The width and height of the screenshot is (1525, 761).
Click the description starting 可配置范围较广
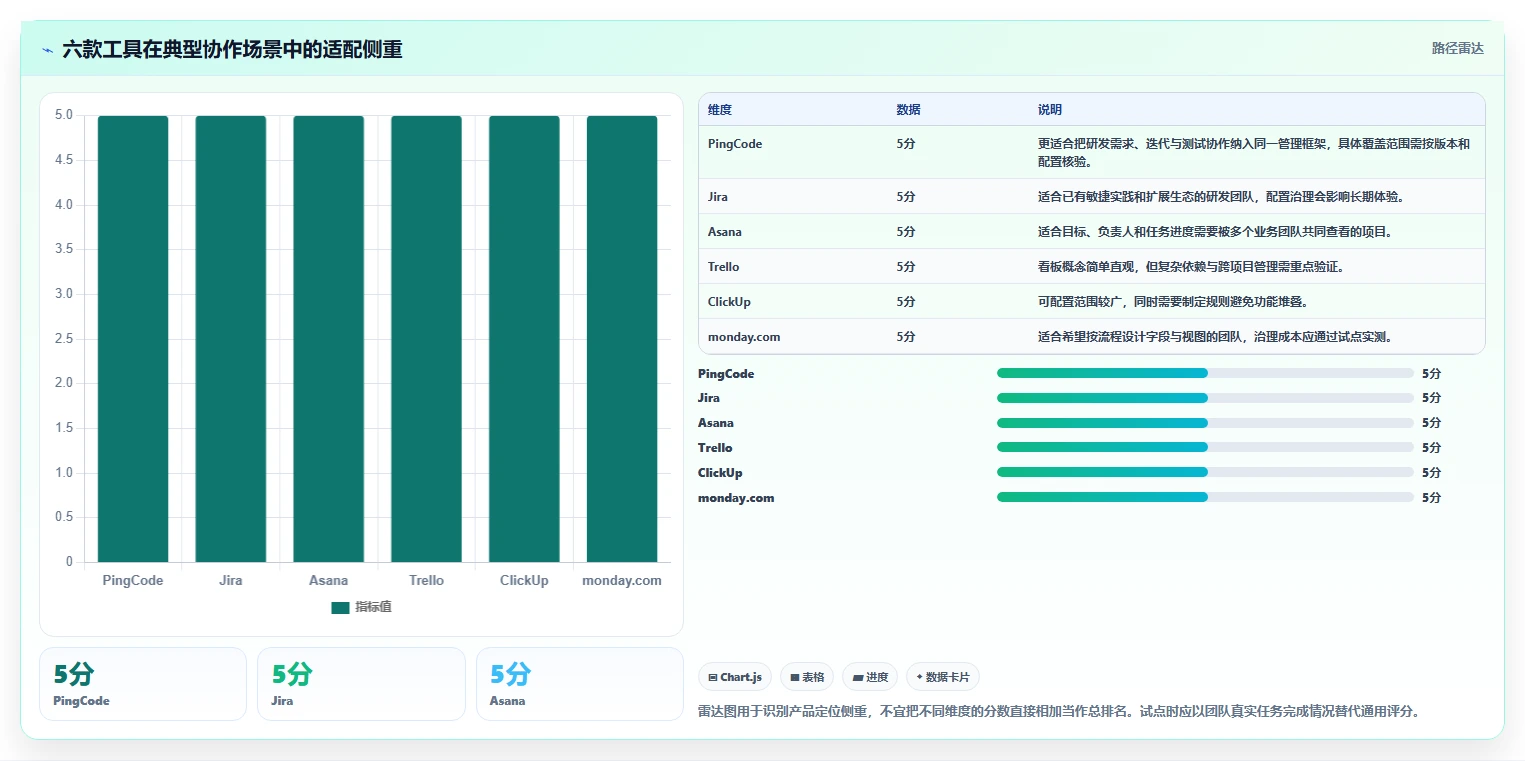click(1173, 302)
